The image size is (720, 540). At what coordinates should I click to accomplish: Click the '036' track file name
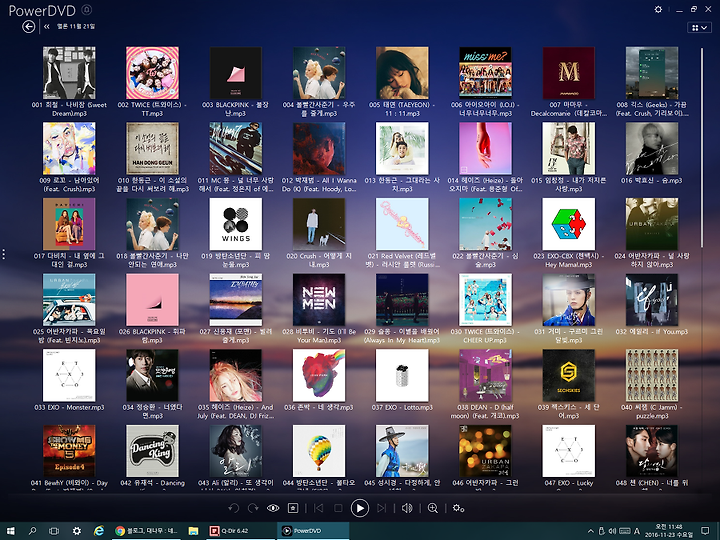point(319,407)
